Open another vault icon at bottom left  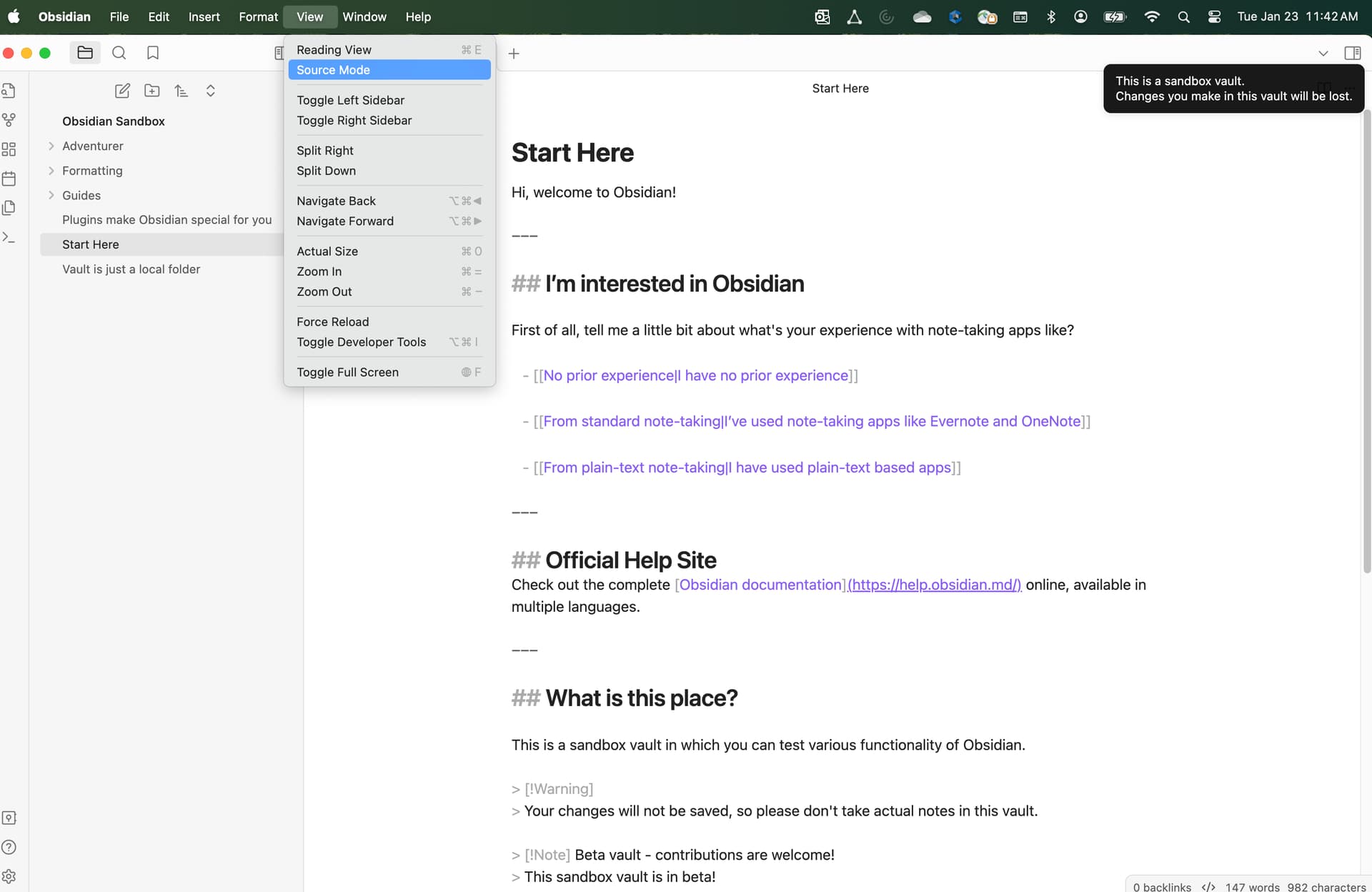[x=9, y=818]
